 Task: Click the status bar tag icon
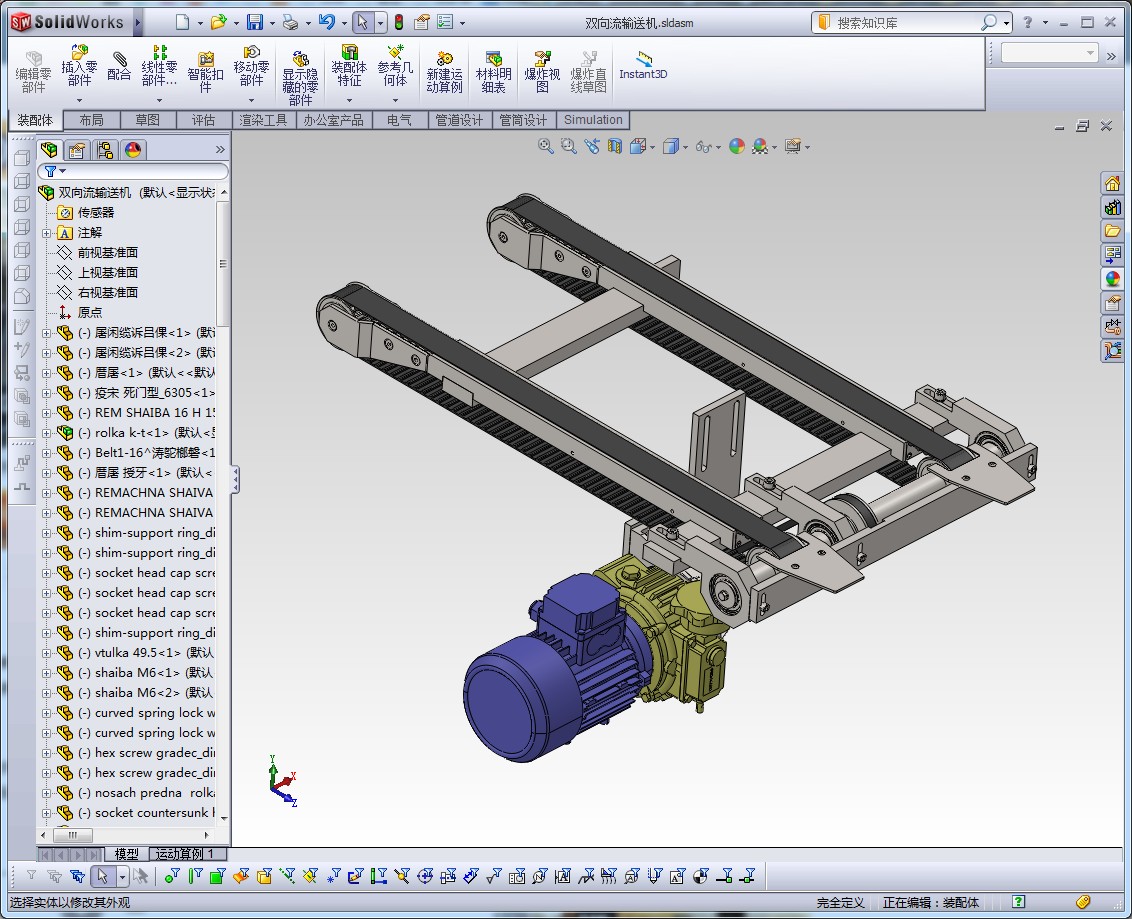(1083, 902)
